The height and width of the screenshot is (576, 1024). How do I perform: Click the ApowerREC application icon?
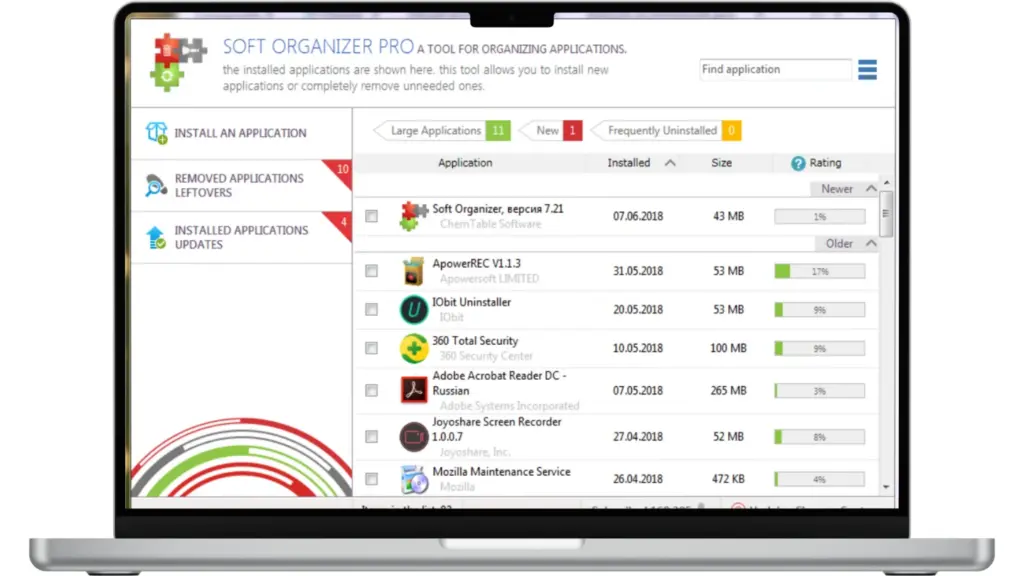tap(413, 271)
